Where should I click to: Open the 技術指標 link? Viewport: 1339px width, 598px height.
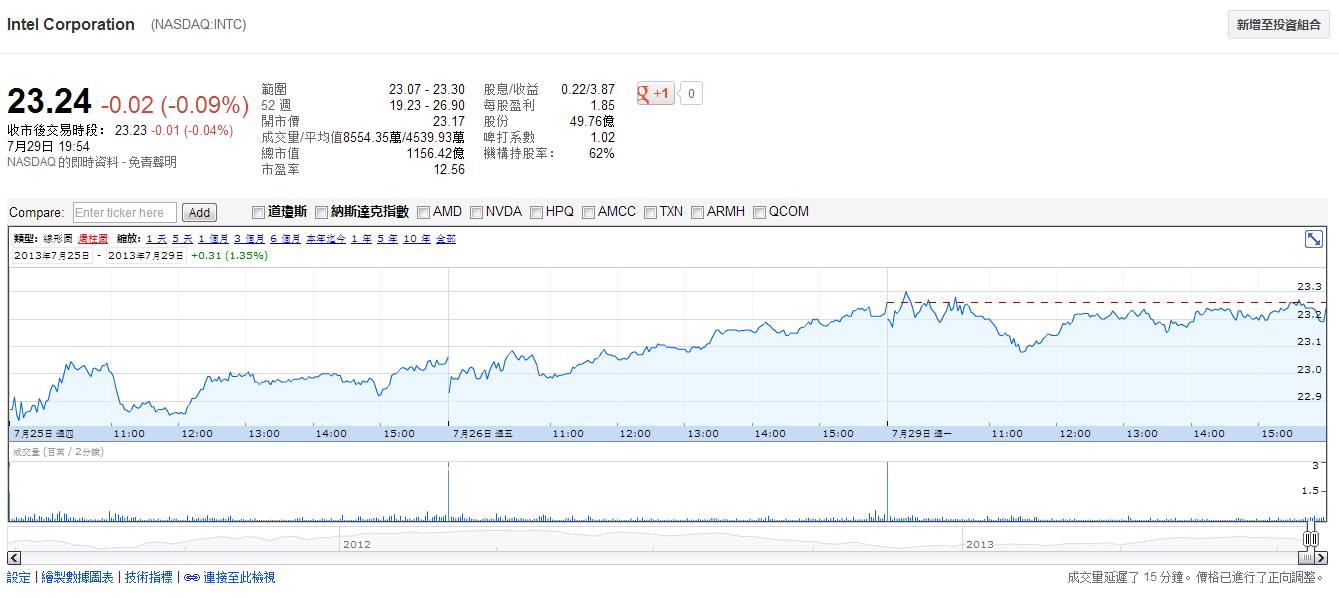(x=149, y=578)
